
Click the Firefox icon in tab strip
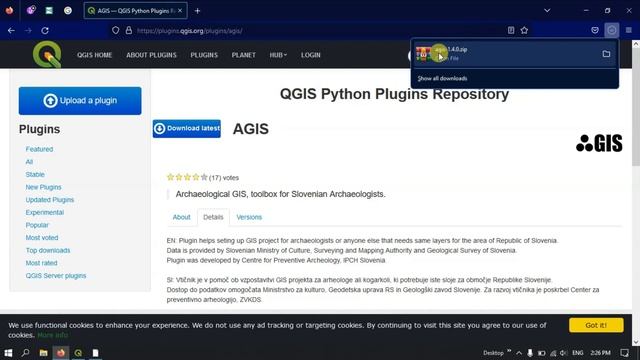click(x=9, y=11)
